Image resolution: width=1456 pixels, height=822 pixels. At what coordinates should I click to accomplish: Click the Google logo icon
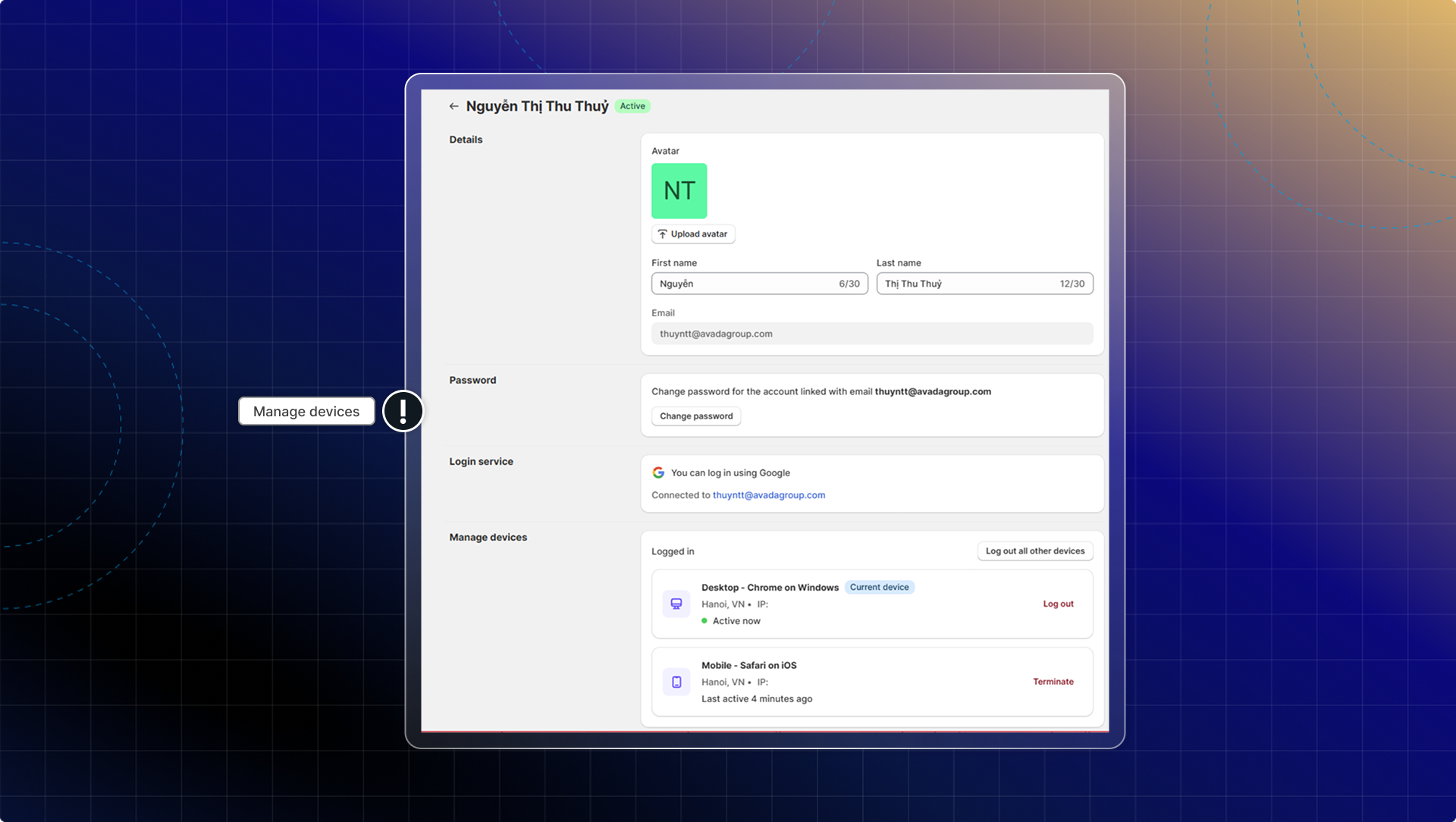point(658,472)
